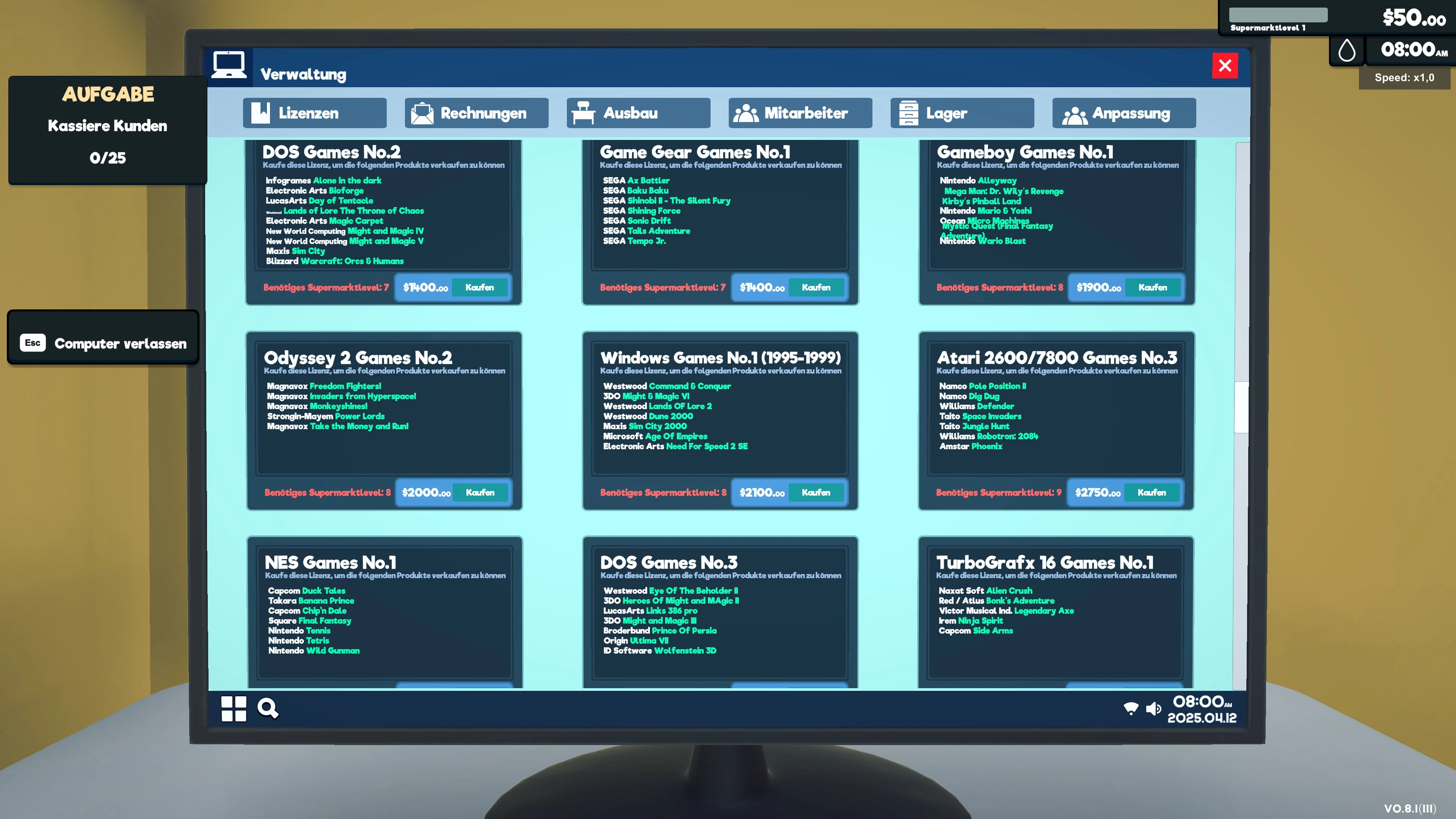Click the taskbar search magnifier icon
The height and width of the screenshot is (819, 1456).
click(268, 708)
